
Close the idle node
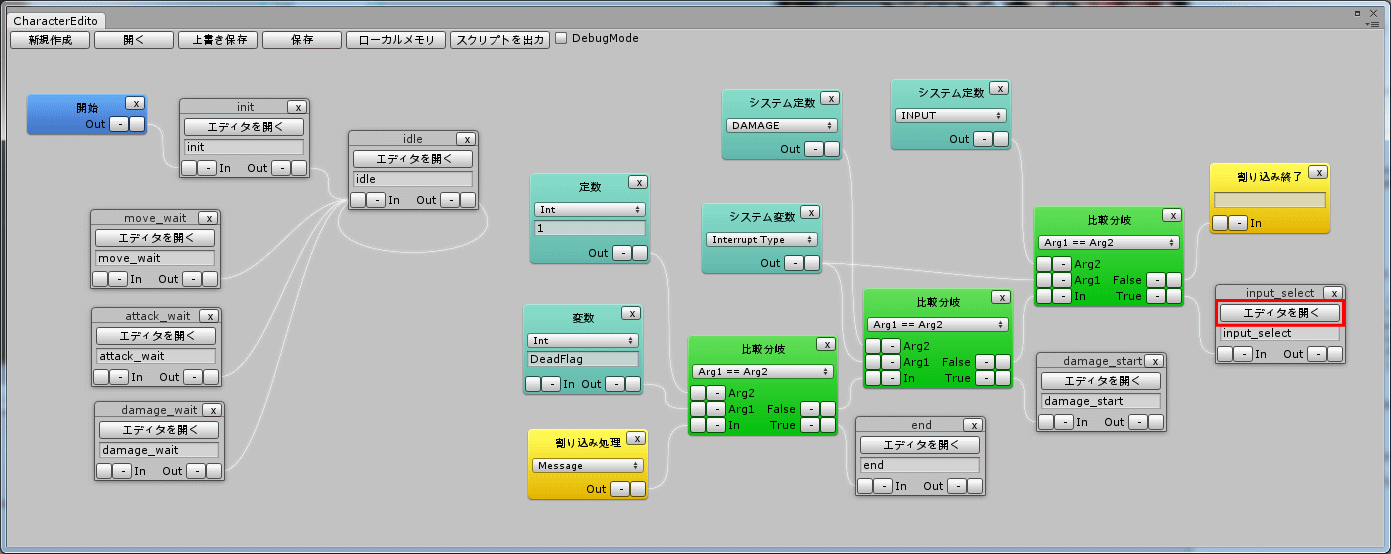pyautogui.click(x=466, y=139)
